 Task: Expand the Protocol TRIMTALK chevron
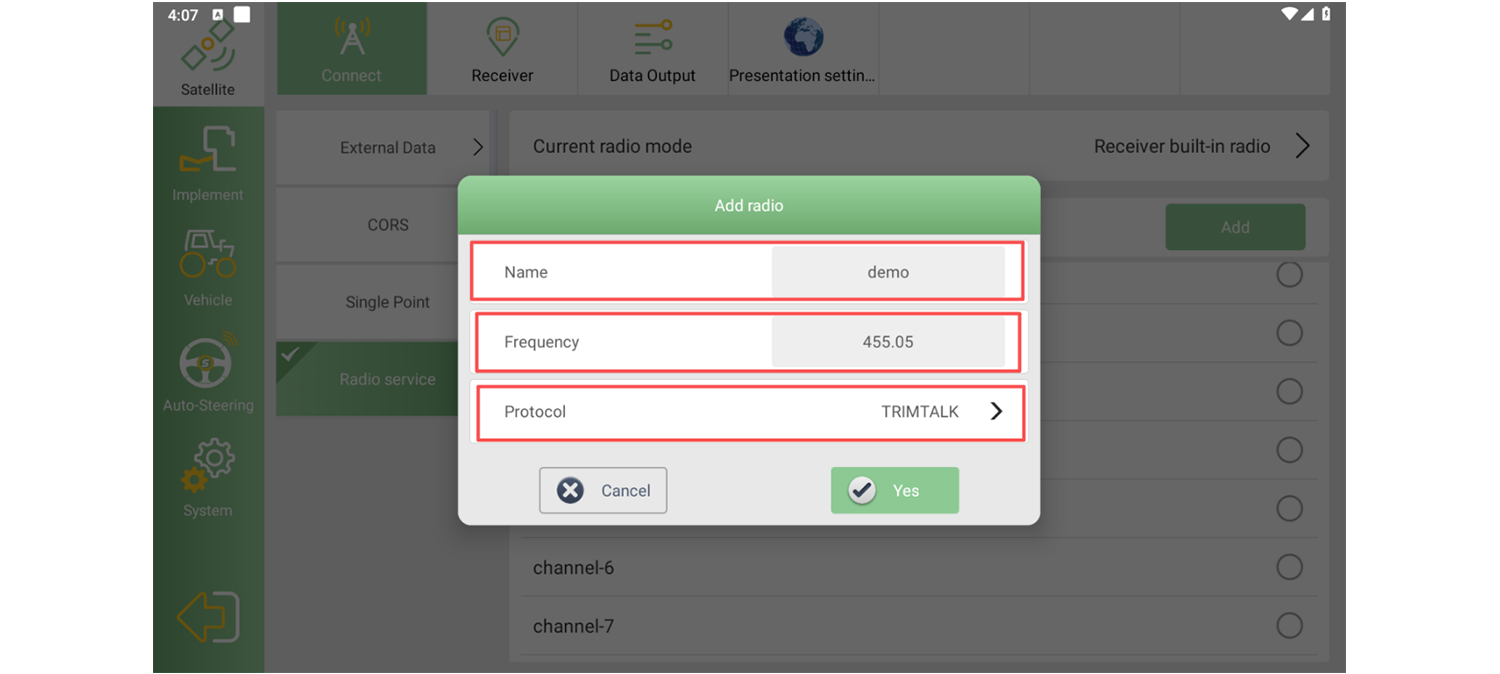click(996, 411)
